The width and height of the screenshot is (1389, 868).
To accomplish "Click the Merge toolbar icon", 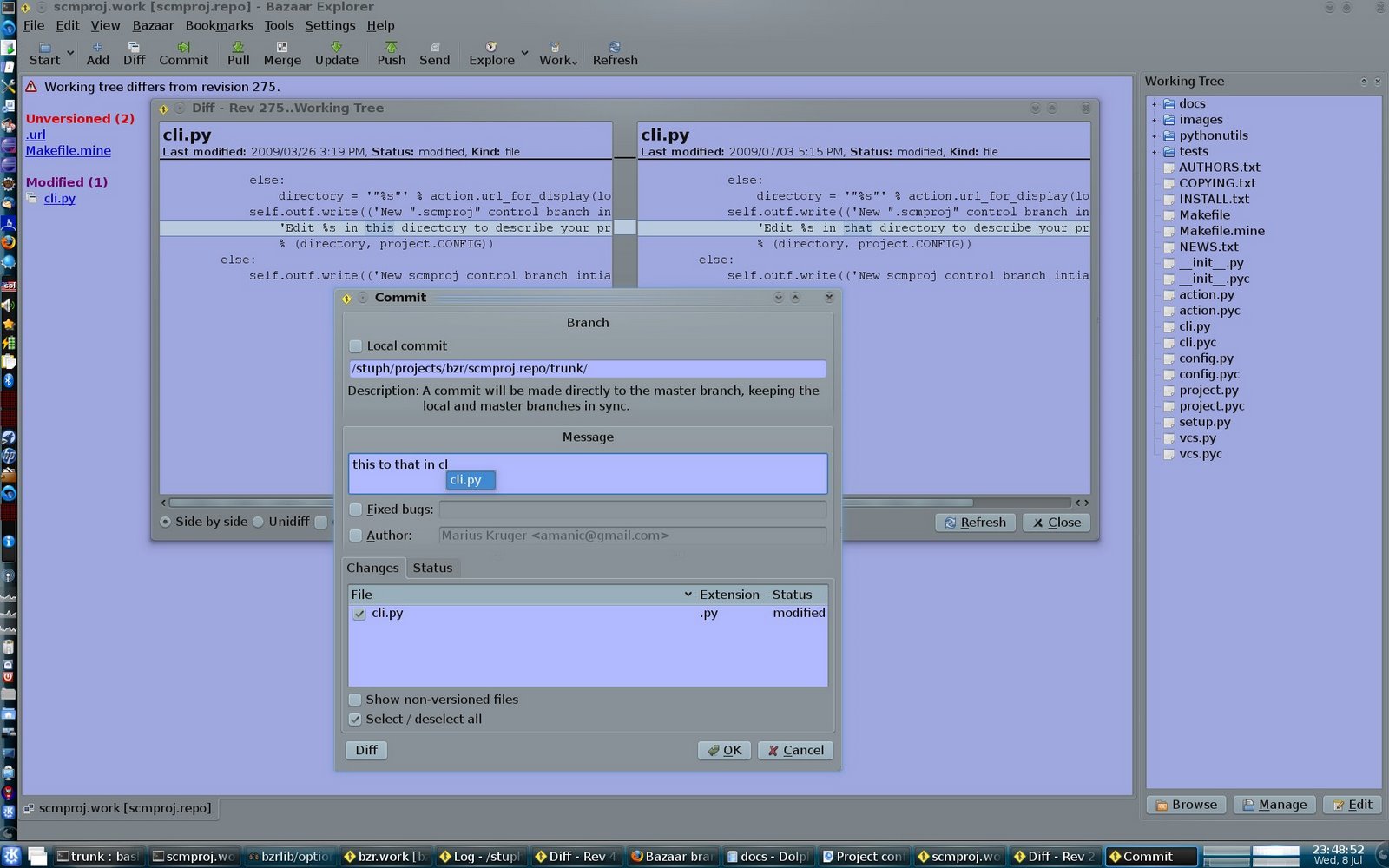I will pyautogui.click(x=282, y=53).
